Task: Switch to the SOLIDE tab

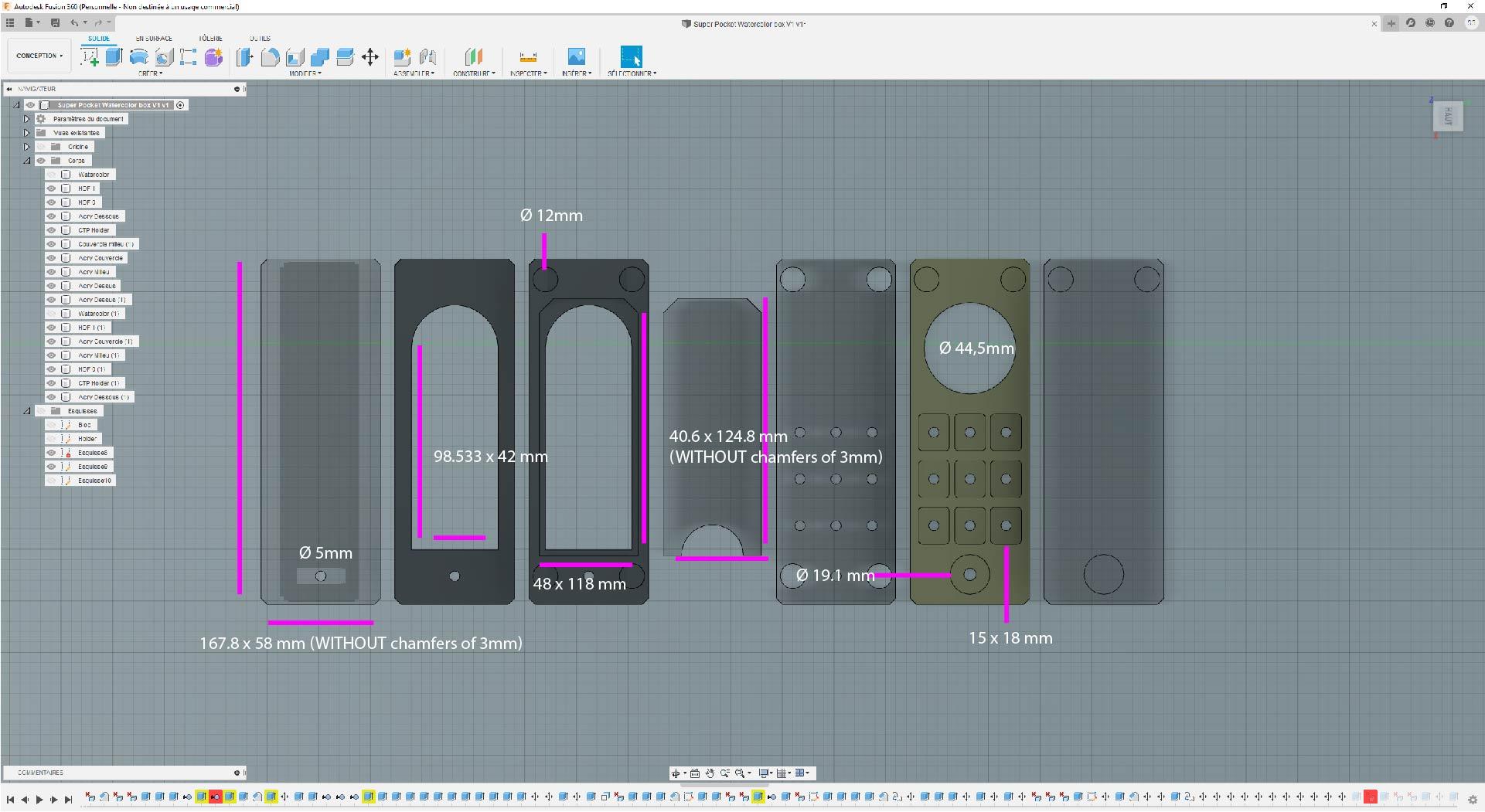Action: pos(99,38)
